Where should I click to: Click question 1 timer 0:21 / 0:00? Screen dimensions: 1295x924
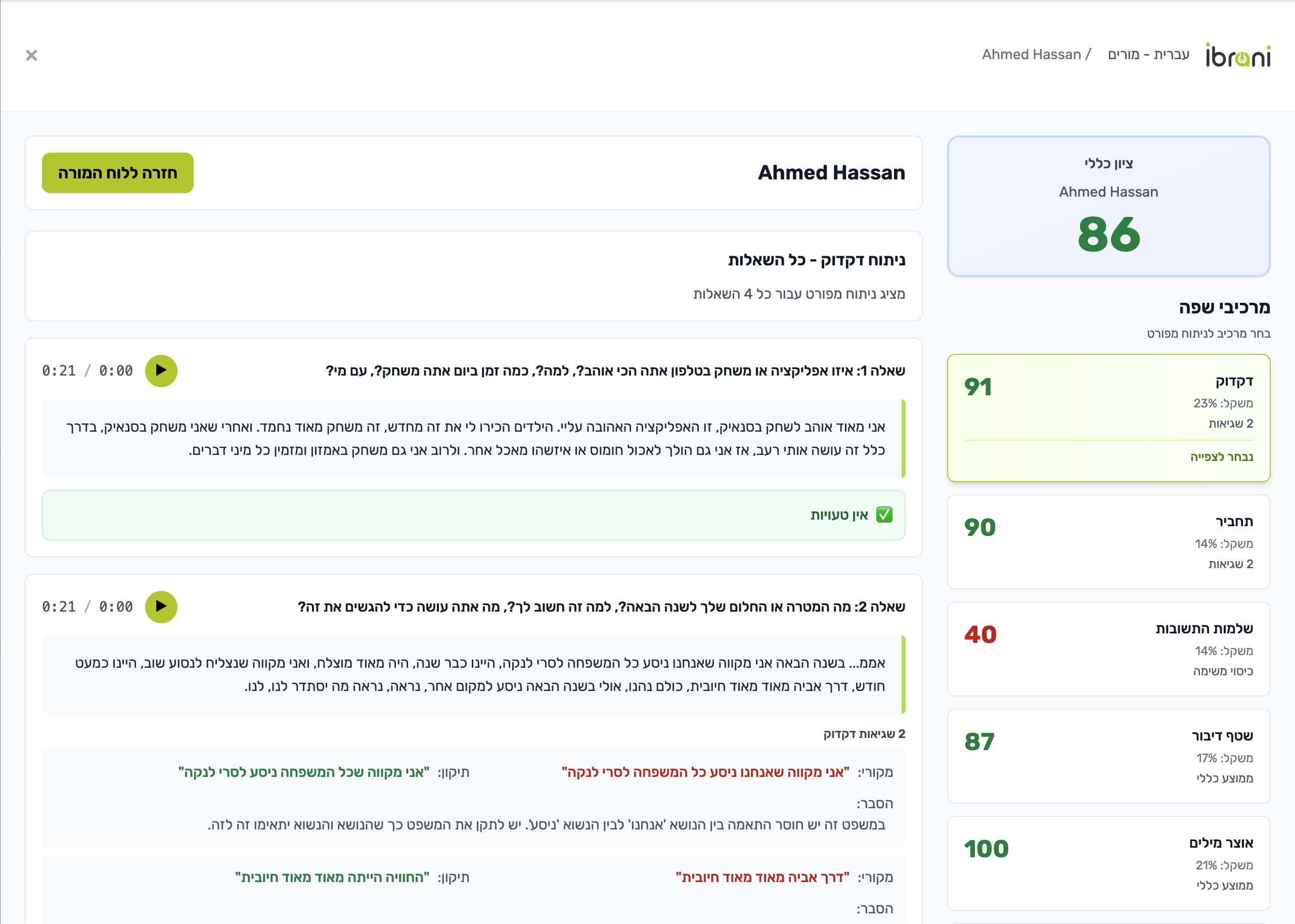click(87, 371)
